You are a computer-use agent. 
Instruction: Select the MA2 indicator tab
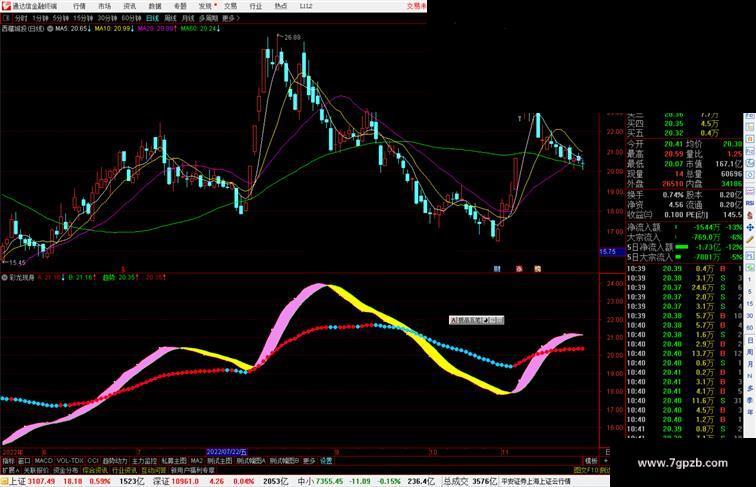pyautogui.click(x=196, y=461)
